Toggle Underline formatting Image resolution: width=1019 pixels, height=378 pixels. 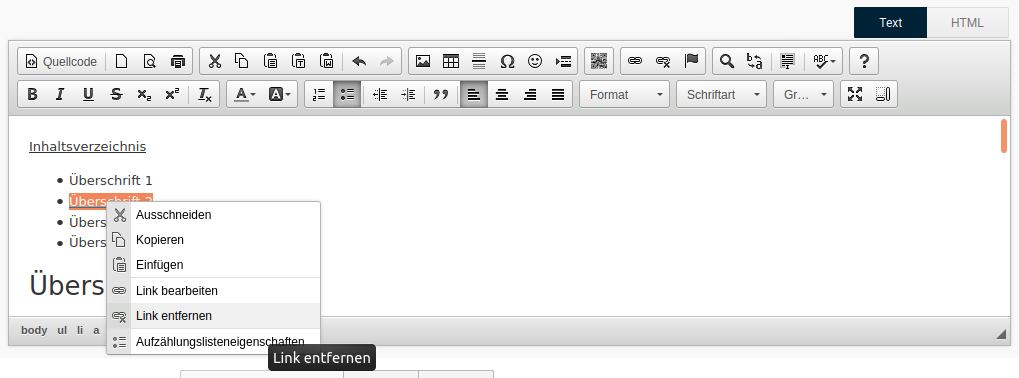[x=88, y=94]
